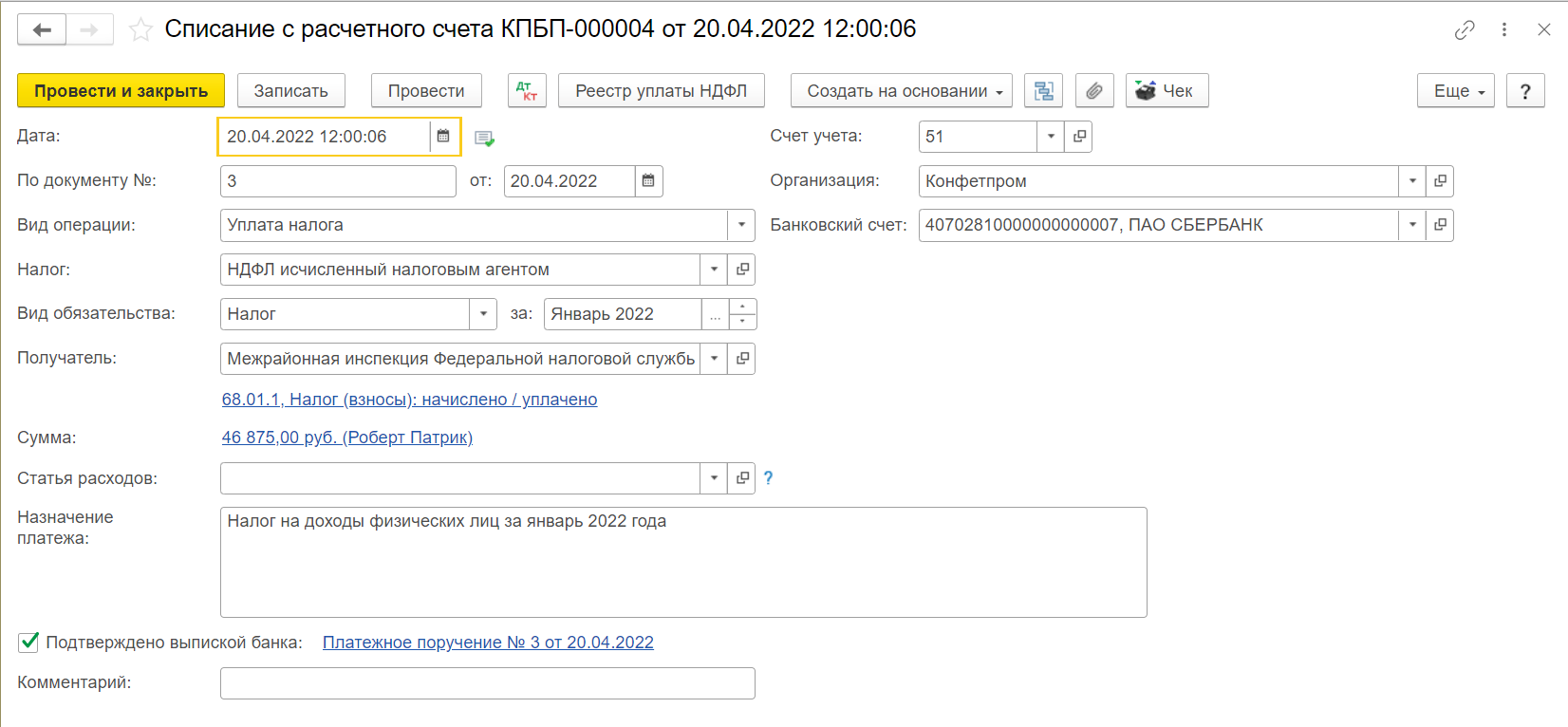Open Организация Конфетпром record with open icon
Image resolution: width=1568 pixels, height=727 pixels.
[x=1440, y=181]
